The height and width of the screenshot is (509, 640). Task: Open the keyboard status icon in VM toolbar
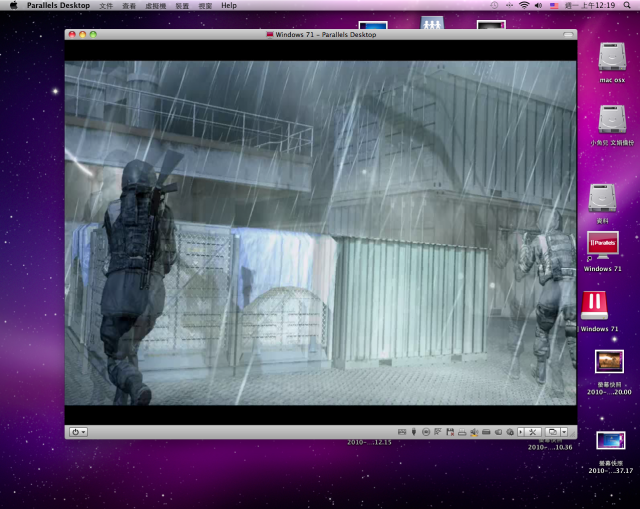(x=402, y=432)
